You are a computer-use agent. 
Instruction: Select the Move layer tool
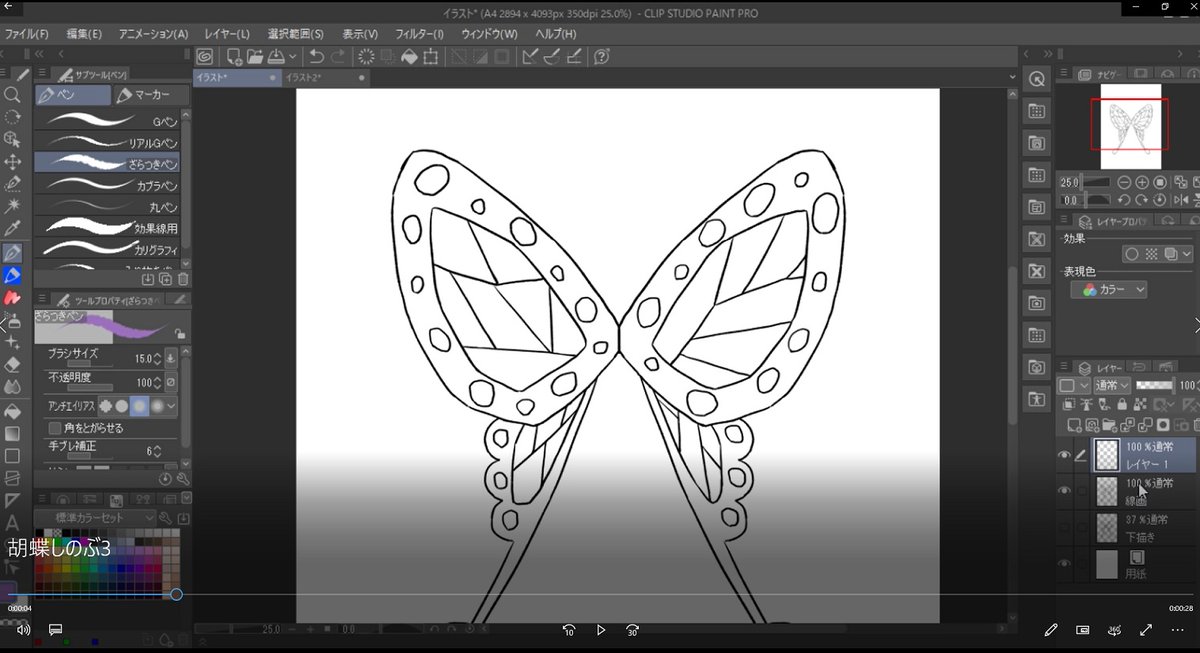[12, 161]
